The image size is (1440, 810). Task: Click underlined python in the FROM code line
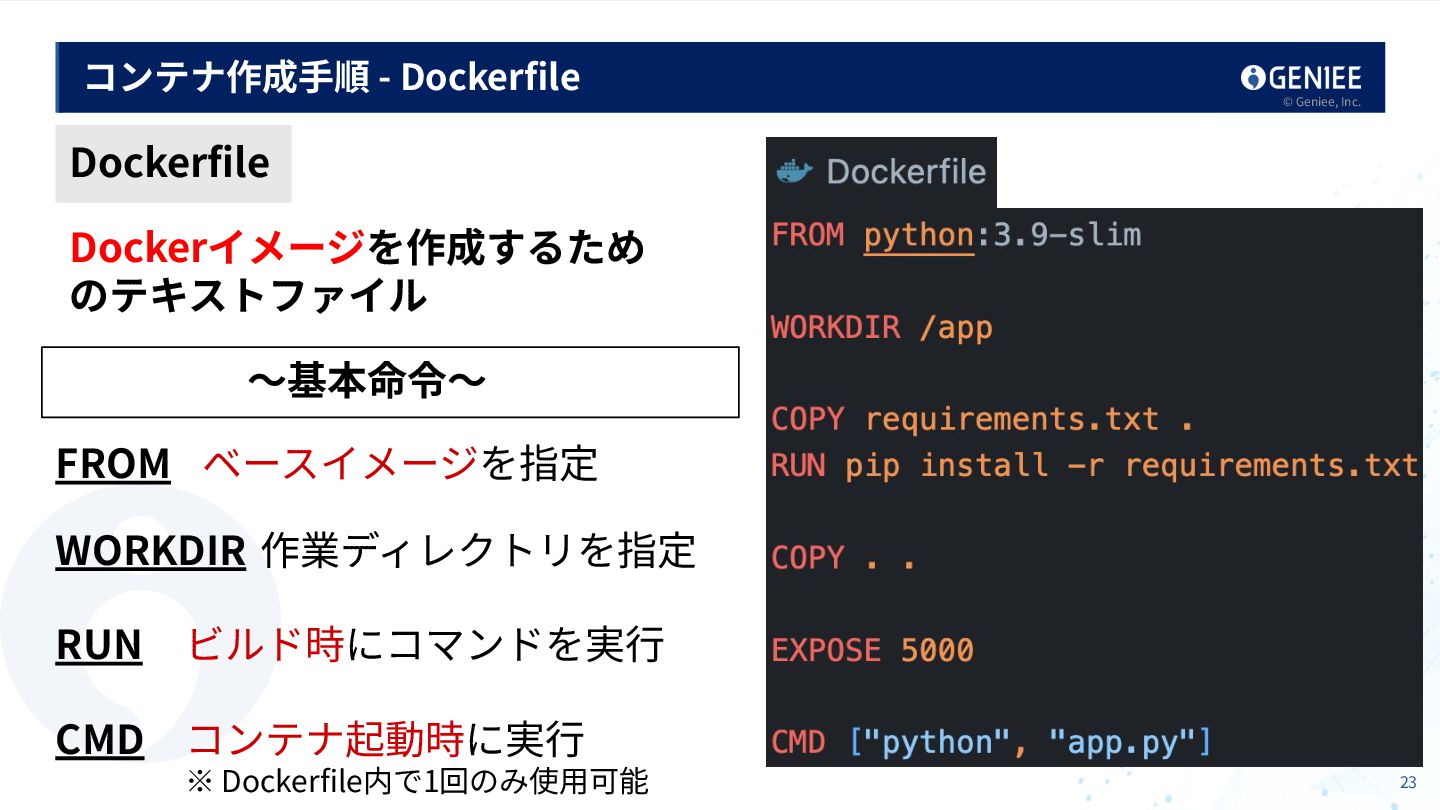pyautogui.click(x=919, y=235)
